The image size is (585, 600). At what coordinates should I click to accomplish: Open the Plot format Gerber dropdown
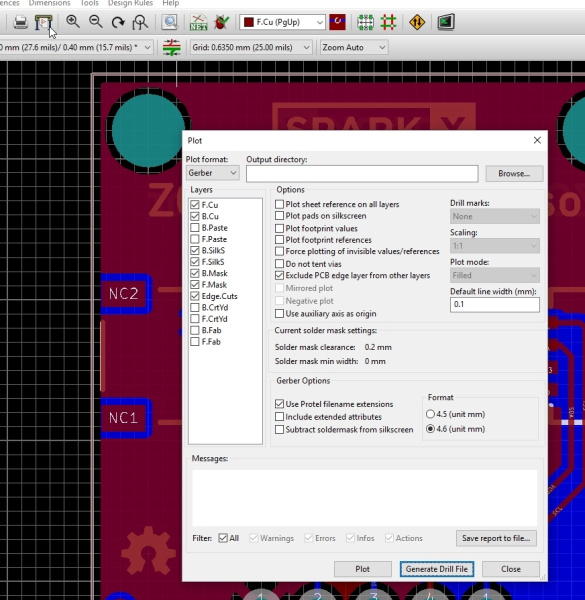coord(212,173)
